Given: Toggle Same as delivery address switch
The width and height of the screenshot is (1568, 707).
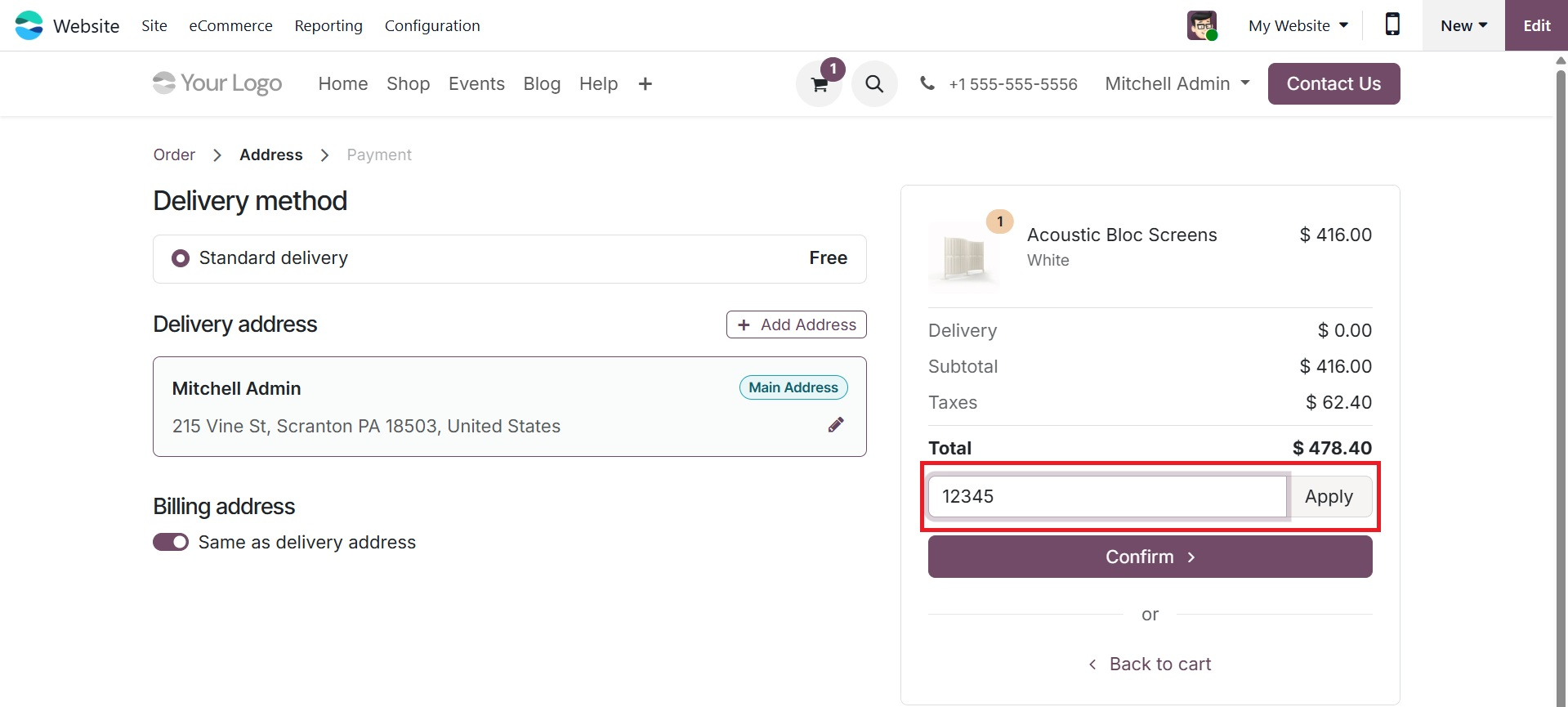Looking at the screenshot, I should click(x=171, y=543).
